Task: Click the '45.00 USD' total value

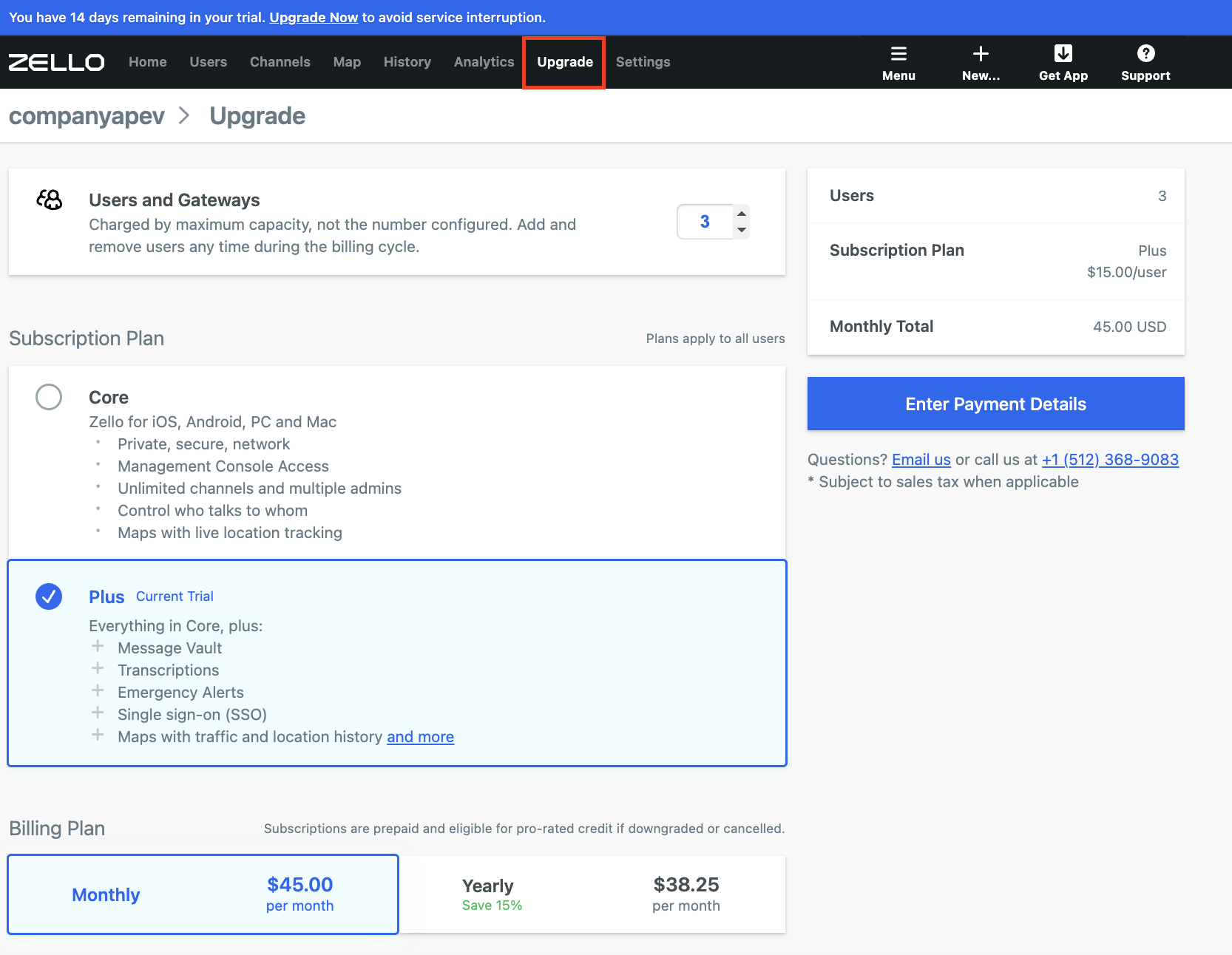Action: click(1129, 327)
